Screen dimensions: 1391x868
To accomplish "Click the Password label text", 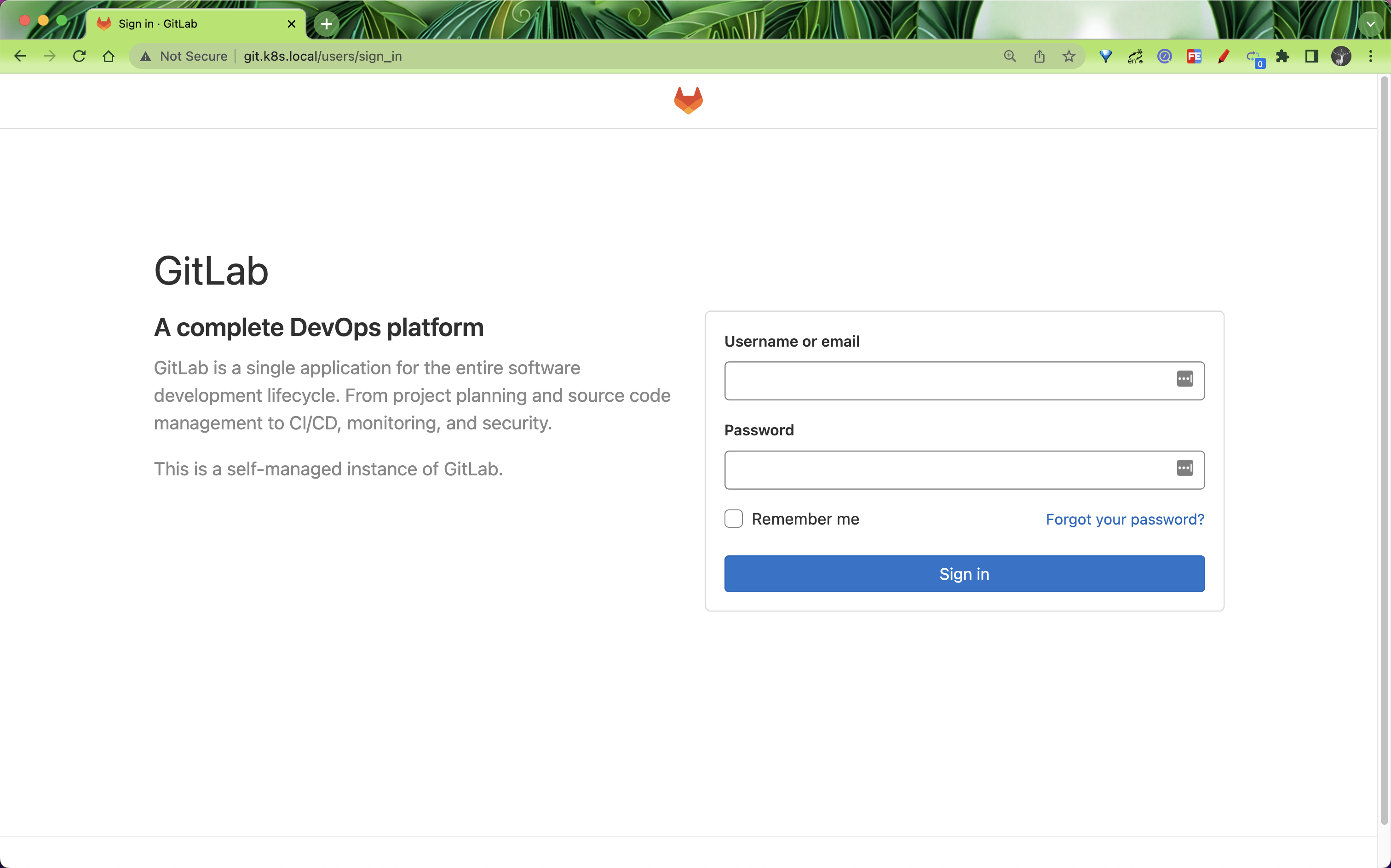I will [759, 431].
